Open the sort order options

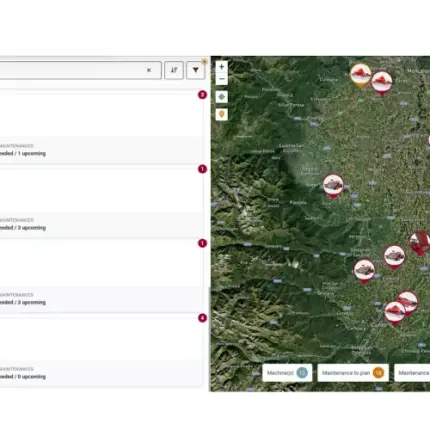point(174,70)
